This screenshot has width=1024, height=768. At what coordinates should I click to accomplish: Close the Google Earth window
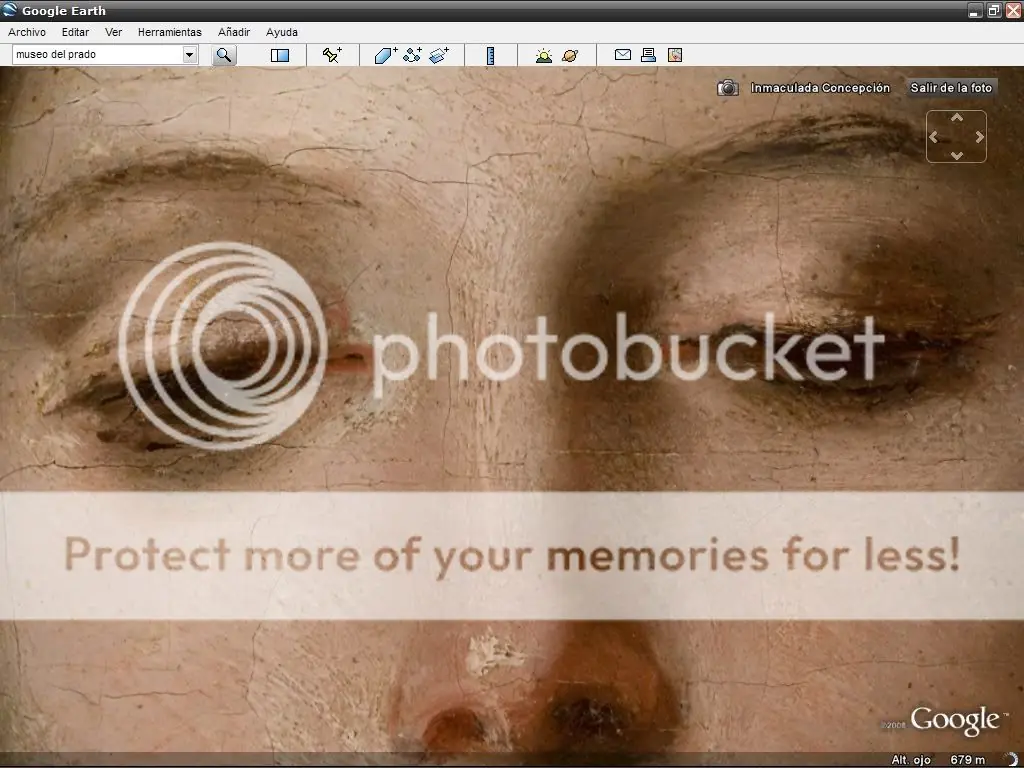(1014, 10)
